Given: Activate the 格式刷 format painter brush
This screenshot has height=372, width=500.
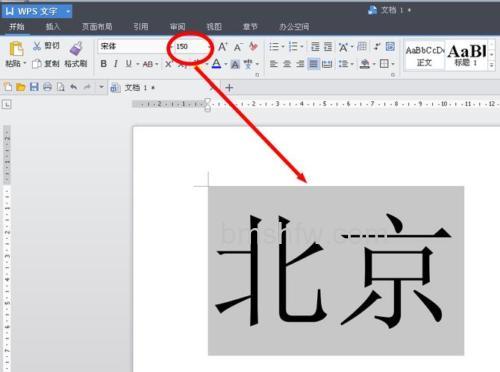Looking at the screenshot, I should tap(76, 54).
